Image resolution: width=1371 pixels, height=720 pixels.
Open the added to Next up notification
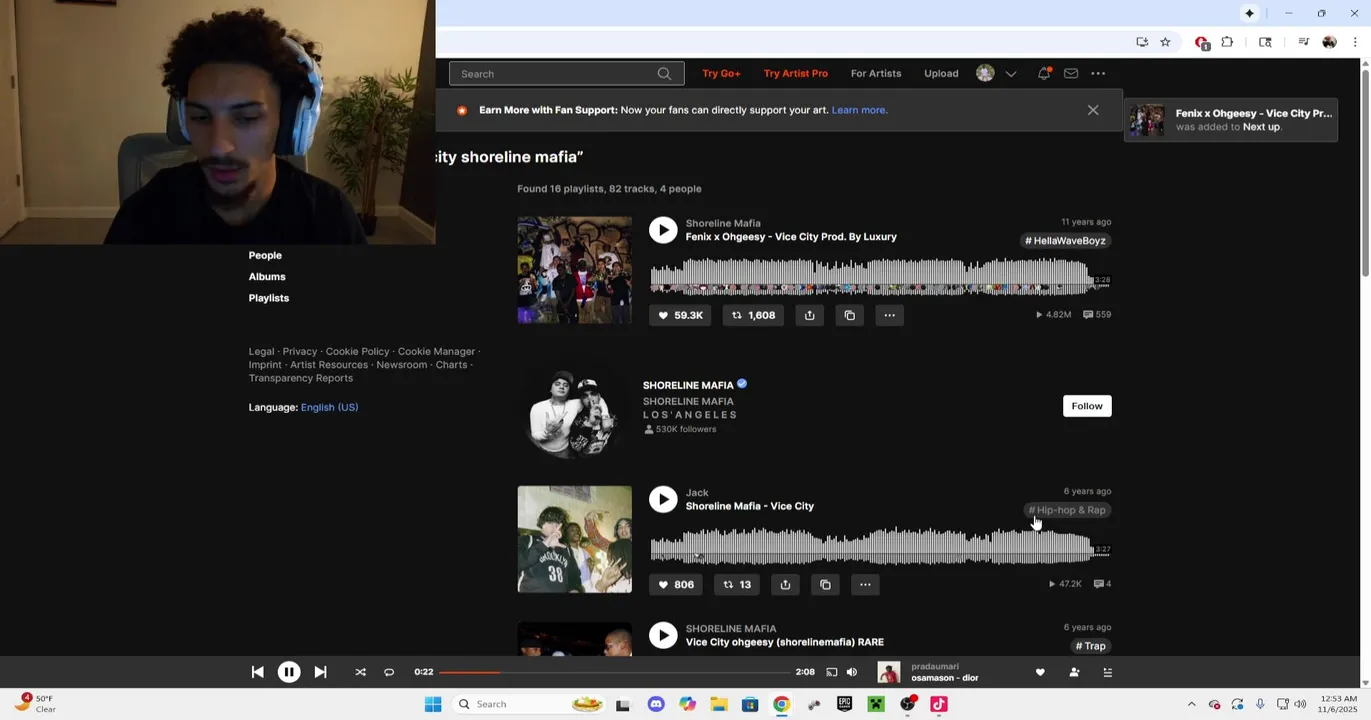[x=1231, y=120]
